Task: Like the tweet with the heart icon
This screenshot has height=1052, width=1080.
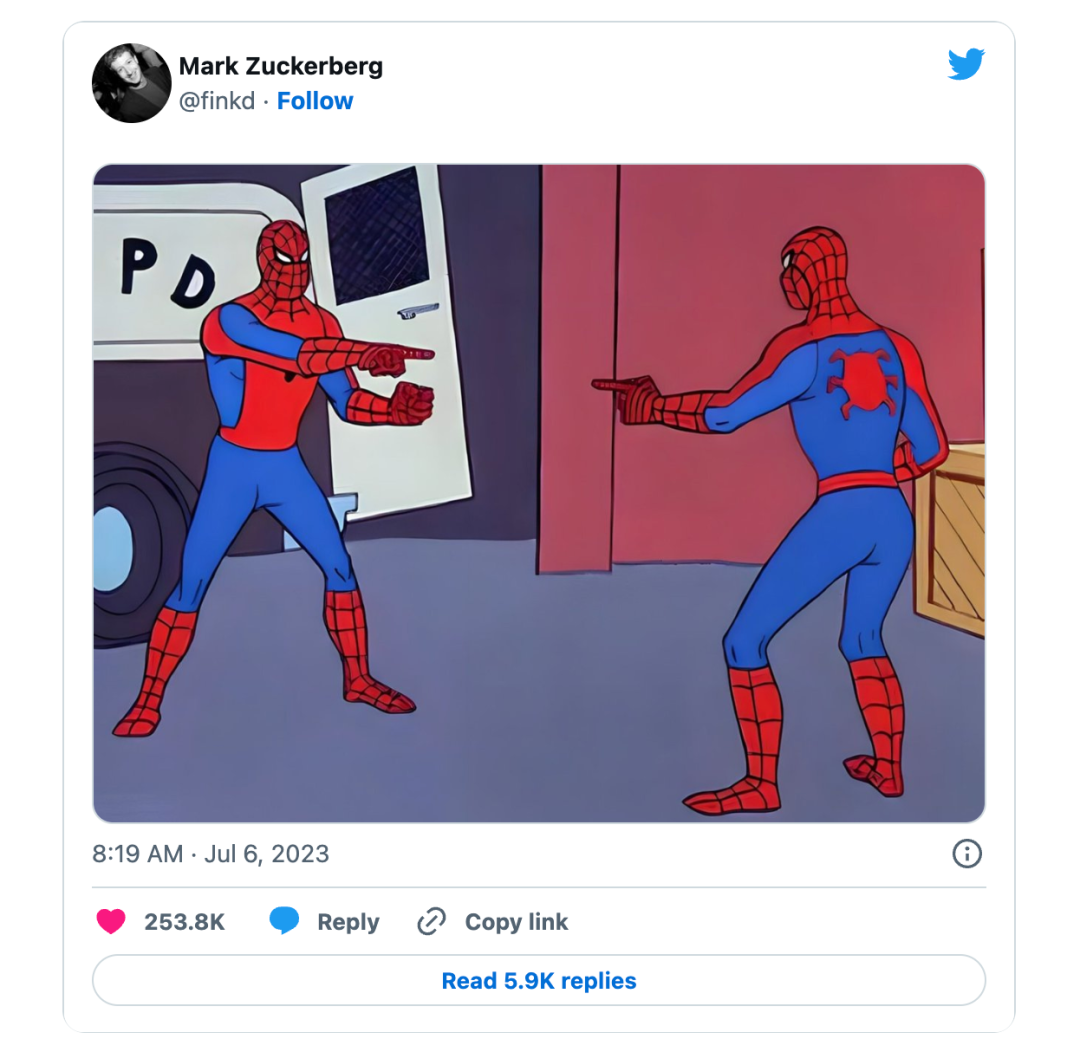Action: (111, 921)
